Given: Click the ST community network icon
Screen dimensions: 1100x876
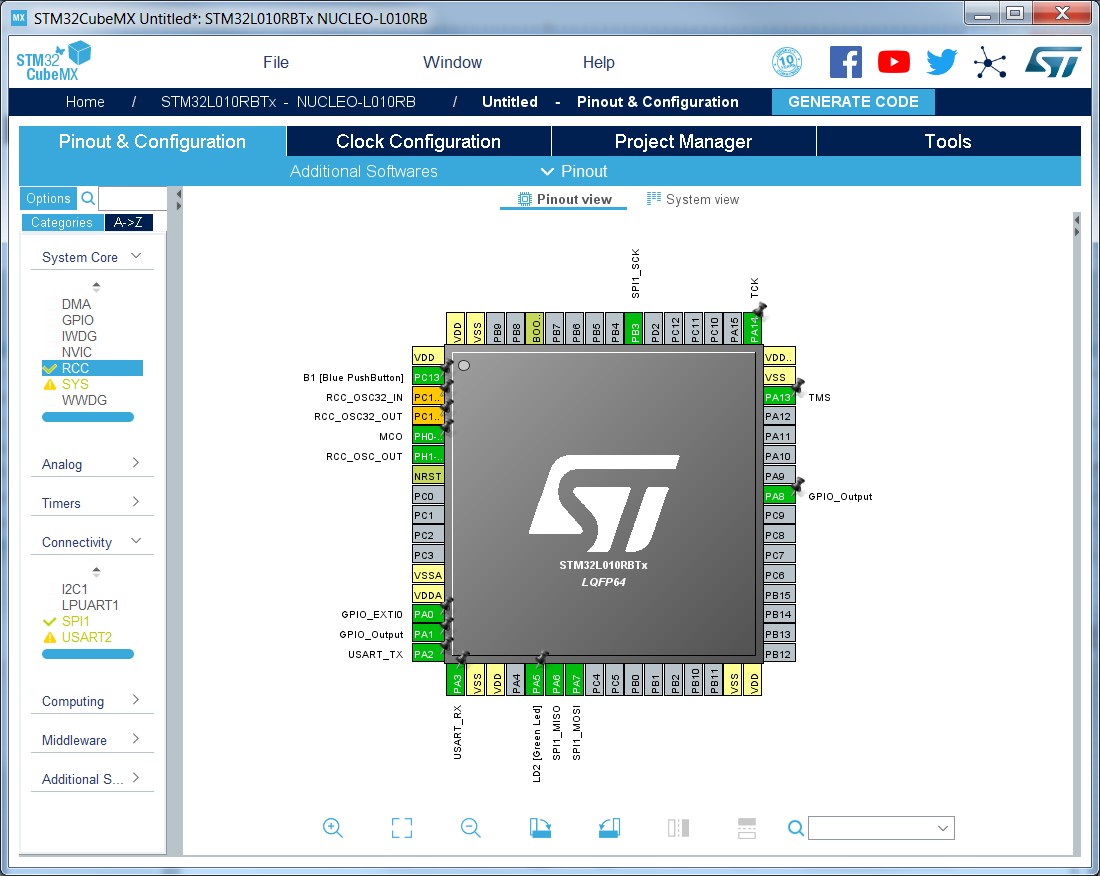Looking at the screenshot, I should 990,62.
